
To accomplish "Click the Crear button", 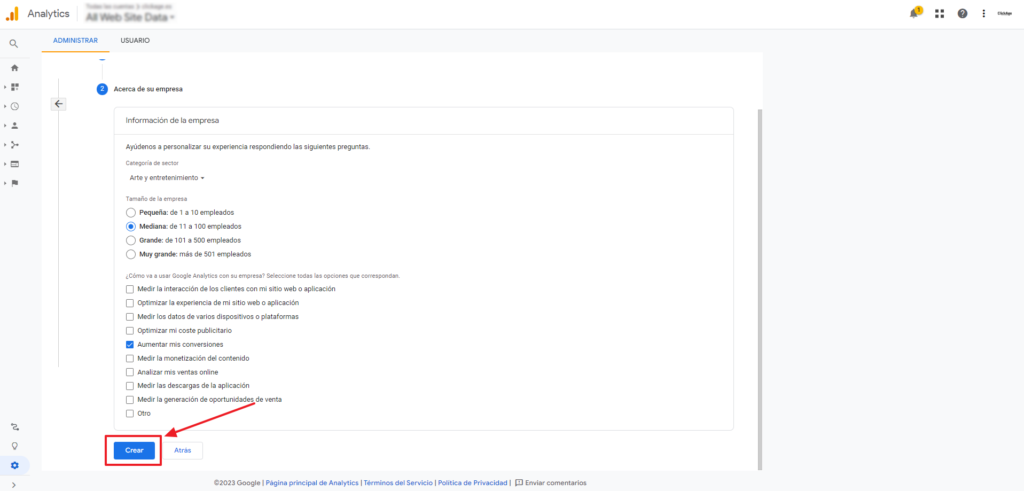I will pos(134,451).
